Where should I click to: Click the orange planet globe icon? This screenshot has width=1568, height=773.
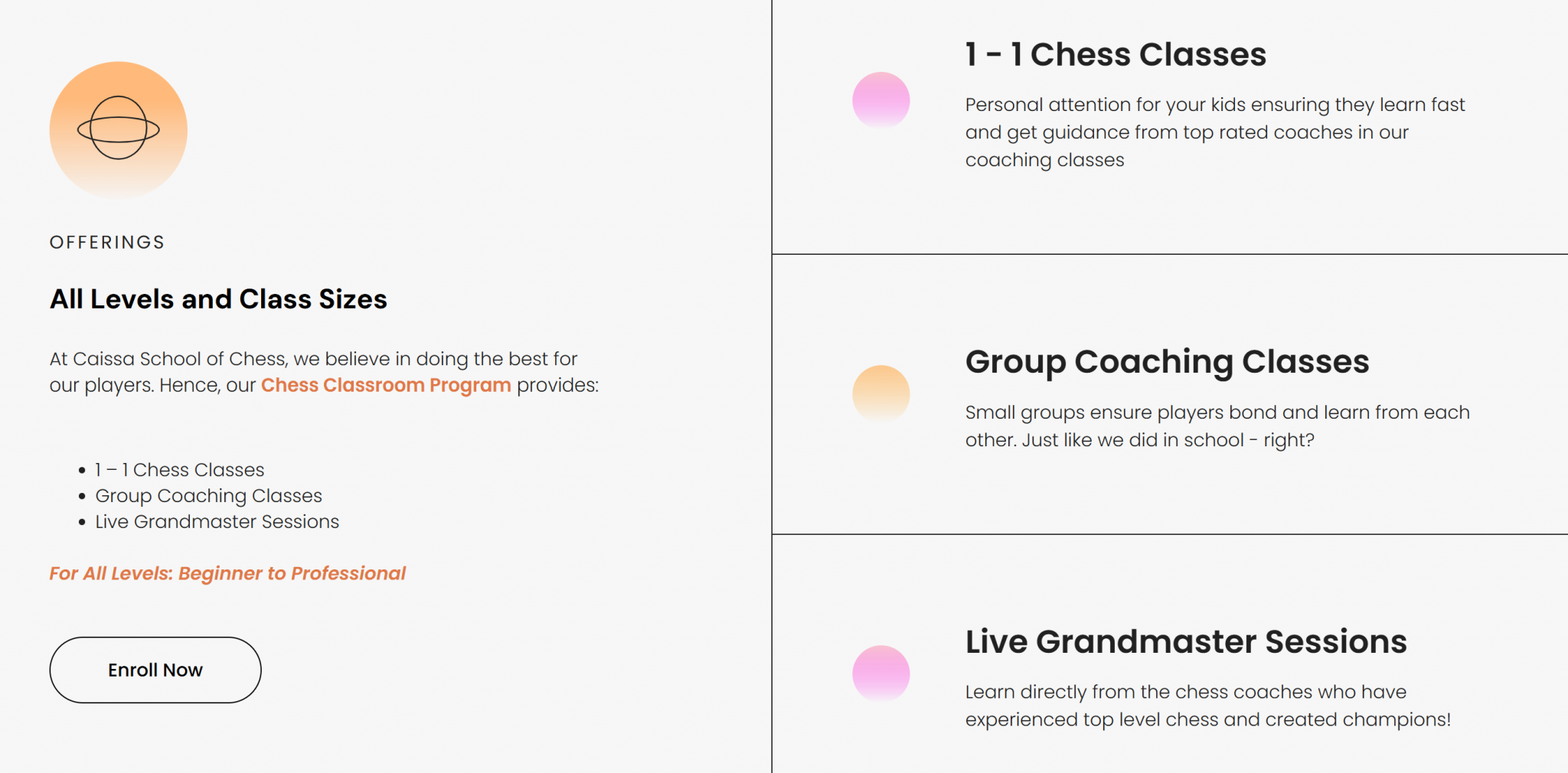(x=119, y=129)
